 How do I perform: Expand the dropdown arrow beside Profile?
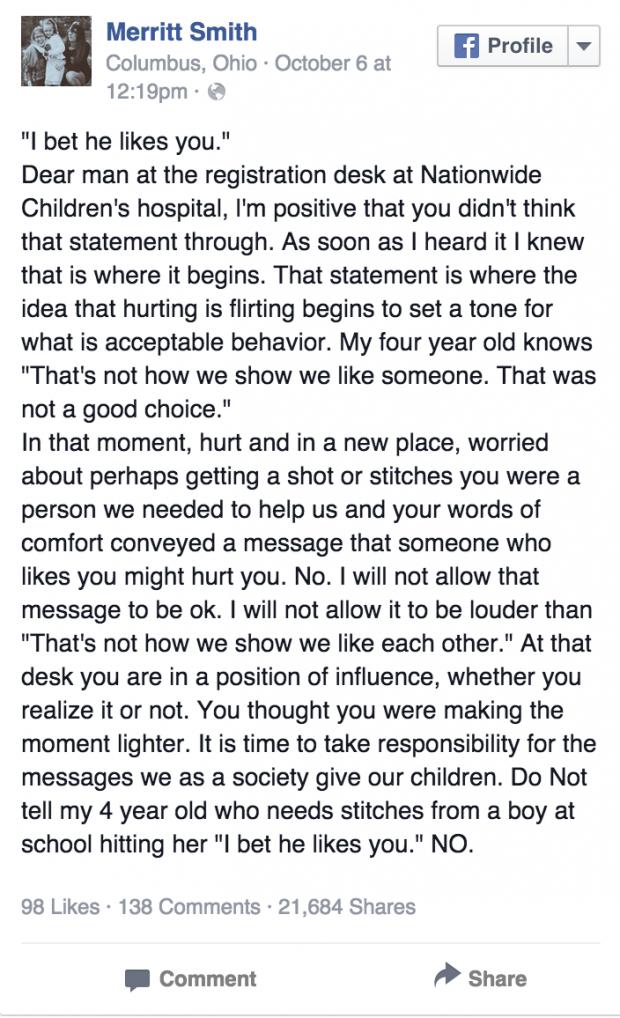click(x=584, y=46)
